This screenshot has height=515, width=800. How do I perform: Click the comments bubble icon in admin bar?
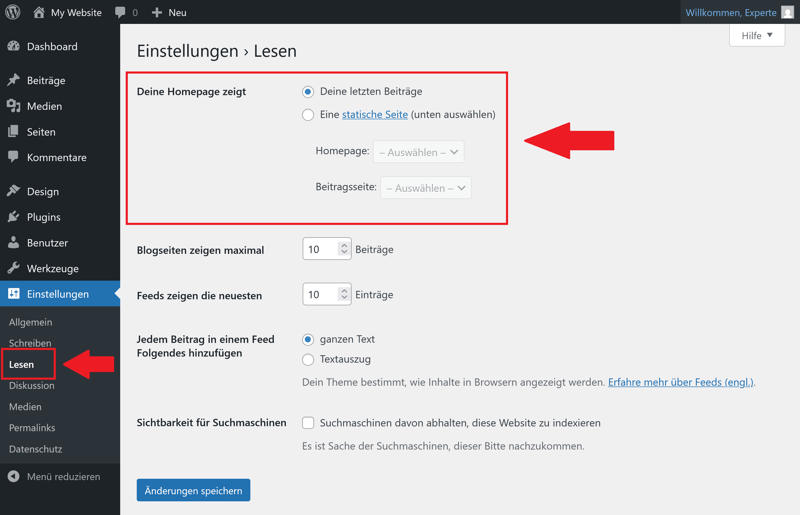tap(120, 12)
